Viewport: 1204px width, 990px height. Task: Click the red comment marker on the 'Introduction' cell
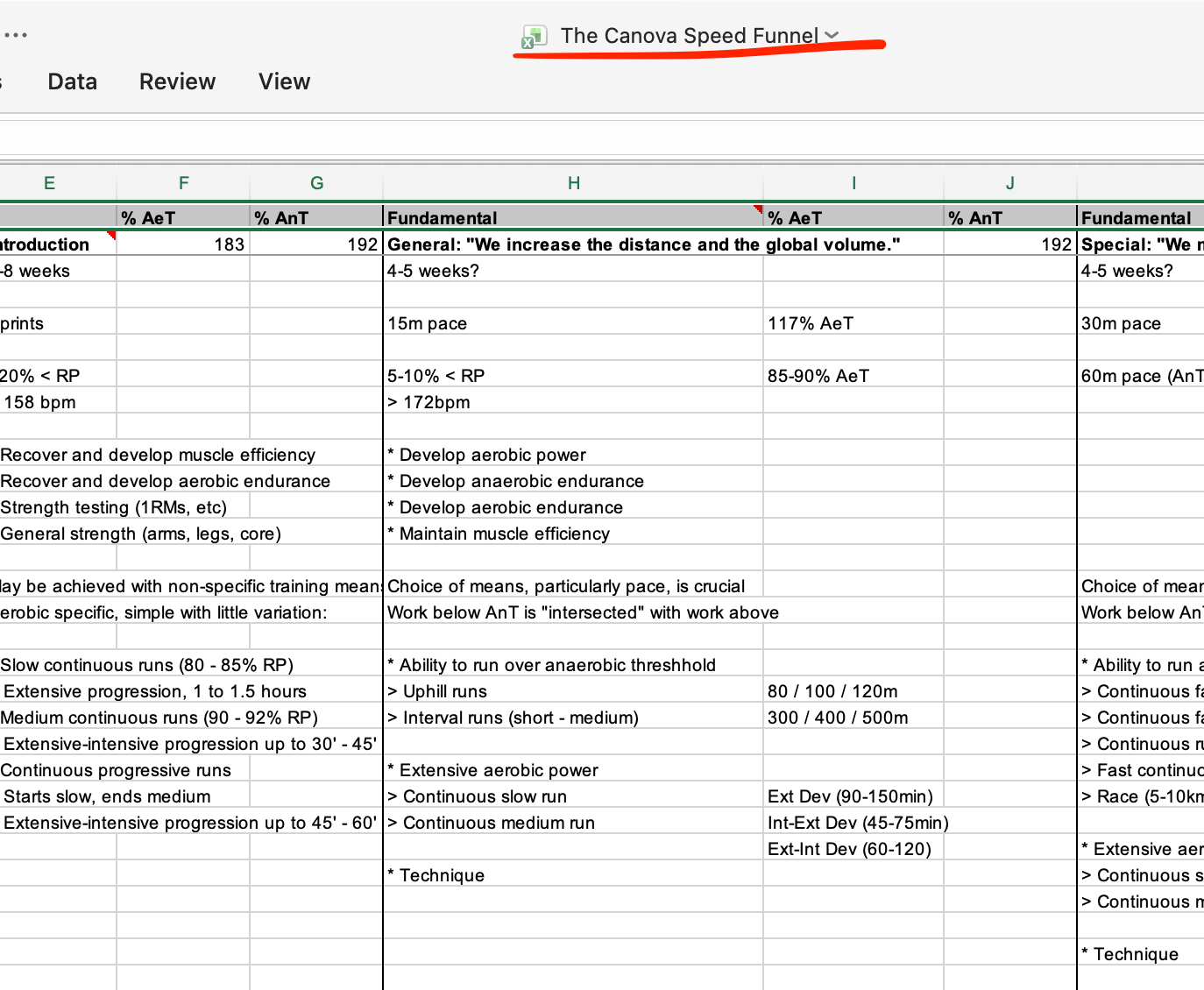click(110, 237)
